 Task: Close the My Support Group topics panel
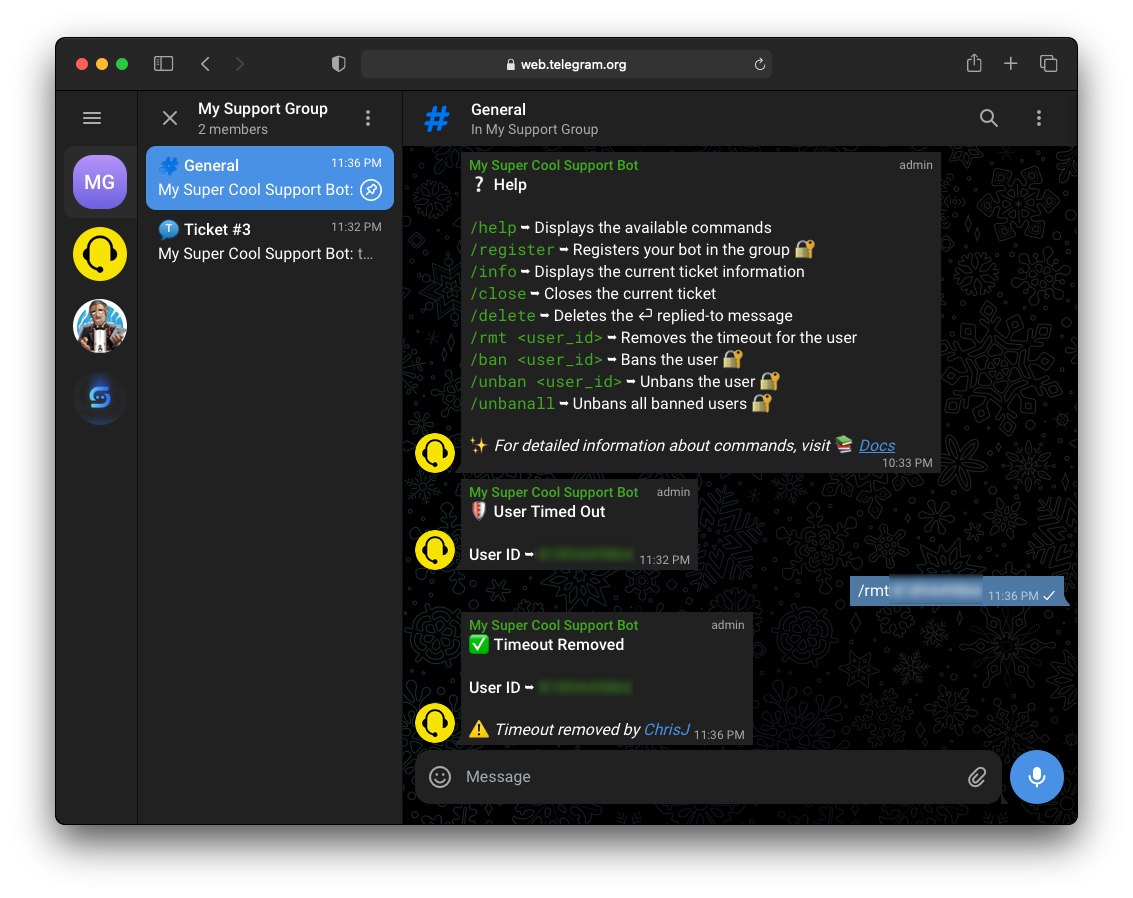pyautogui.click(x=170, y=118)
